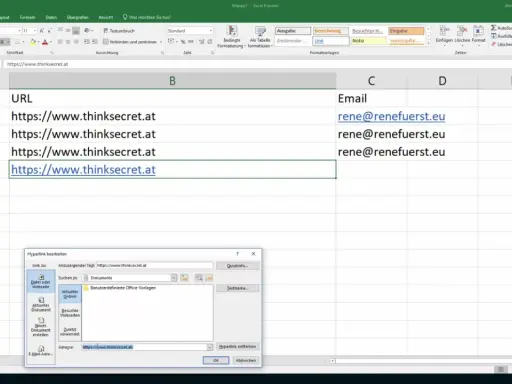Click the up-one-folder icon in dialog

(184, 278)
